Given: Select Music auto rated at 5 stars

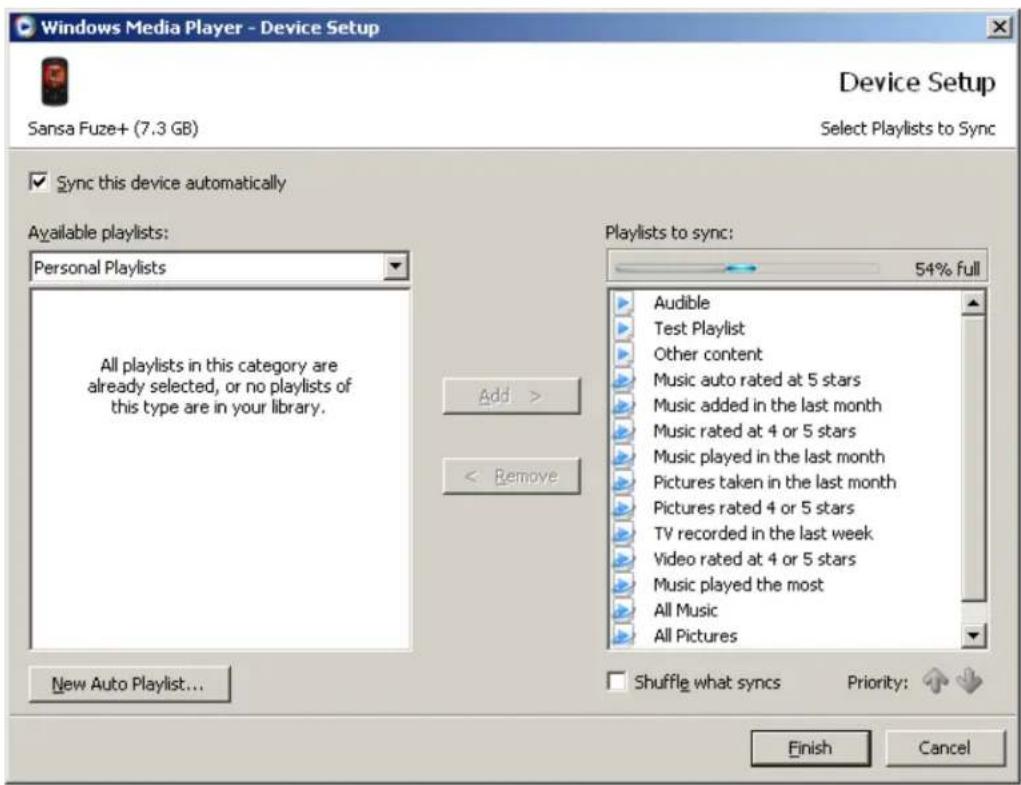Looking at the screenshot, I should 757,379.
